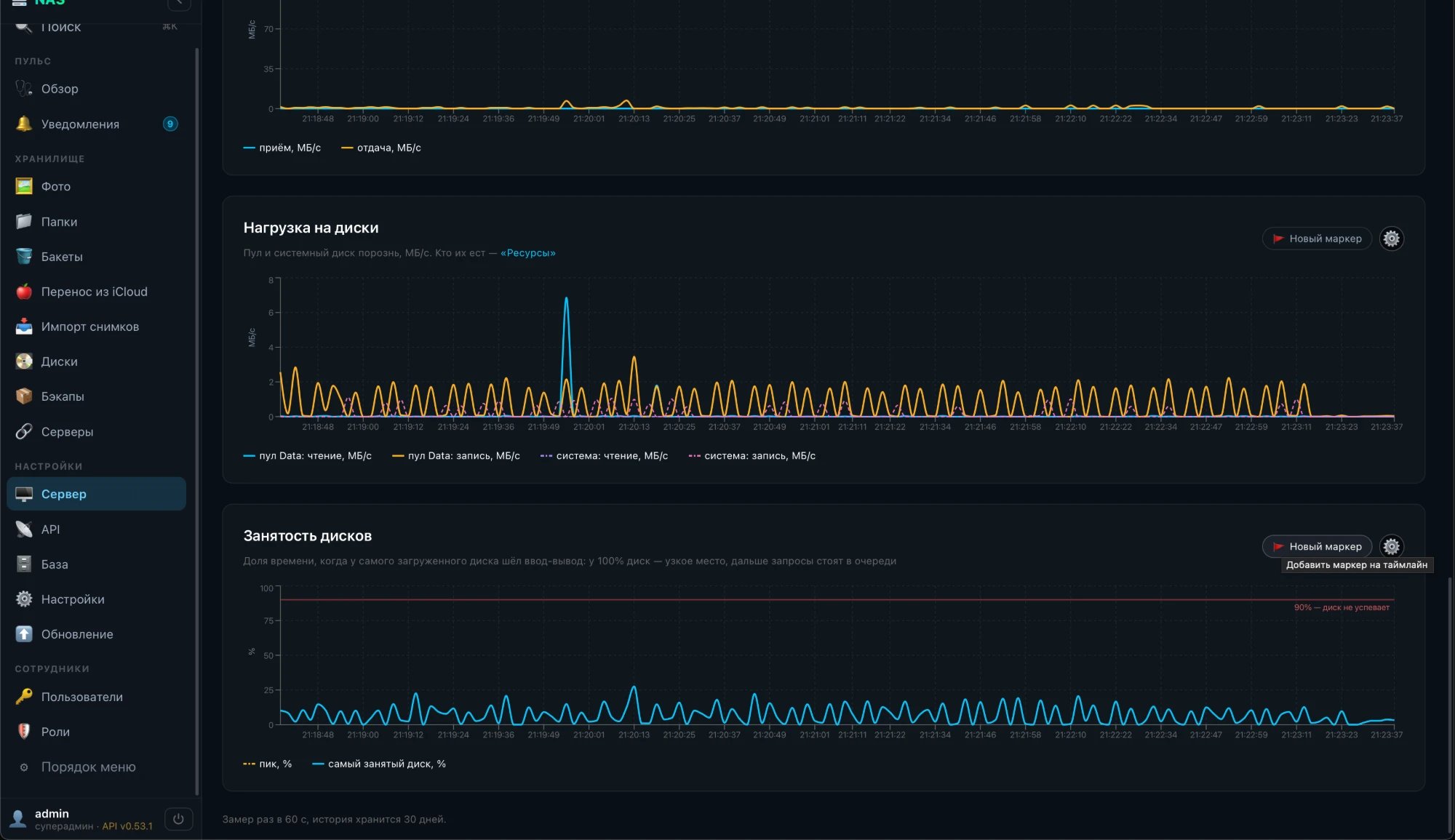Screen dimensions: 1455x840
Task: Open Пользователи users page
Action: (96, 697)
